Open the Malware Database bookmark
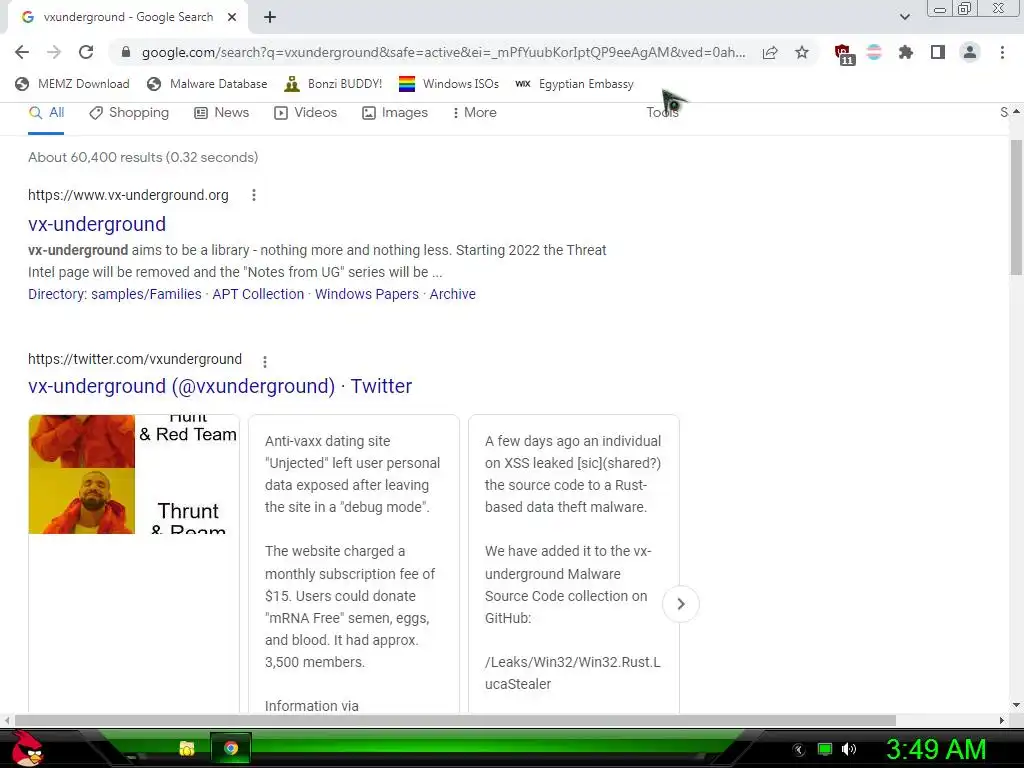 (207, 84)
